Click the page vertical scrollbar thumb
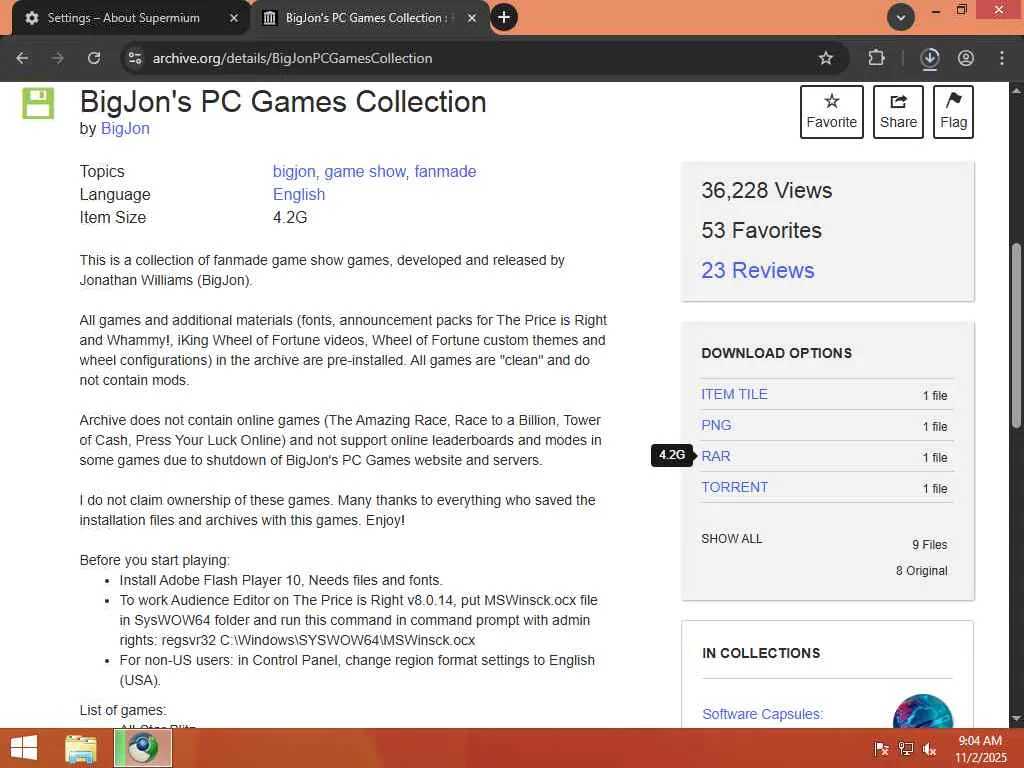The height and width of the screenshot is (768, 1024). pyautogui.click(x=1016, y=336)
